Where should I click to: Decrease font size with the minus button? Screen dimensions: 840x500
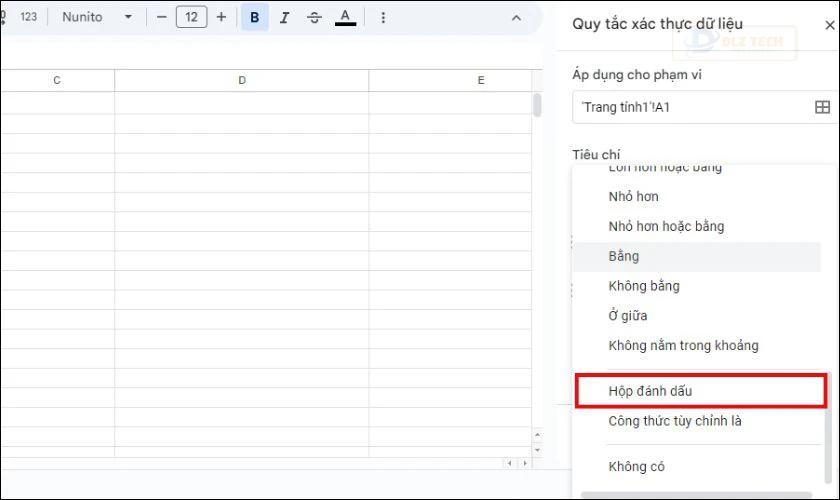click(162, 18)
